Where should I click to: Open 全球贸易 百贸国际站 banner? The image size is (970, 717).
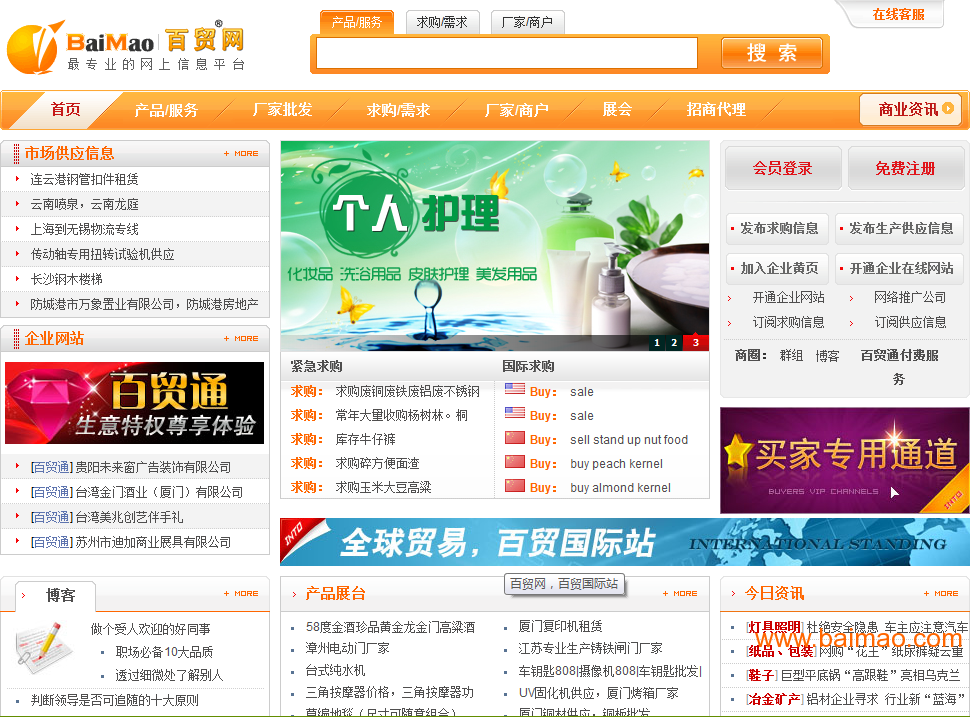(624, 542)
